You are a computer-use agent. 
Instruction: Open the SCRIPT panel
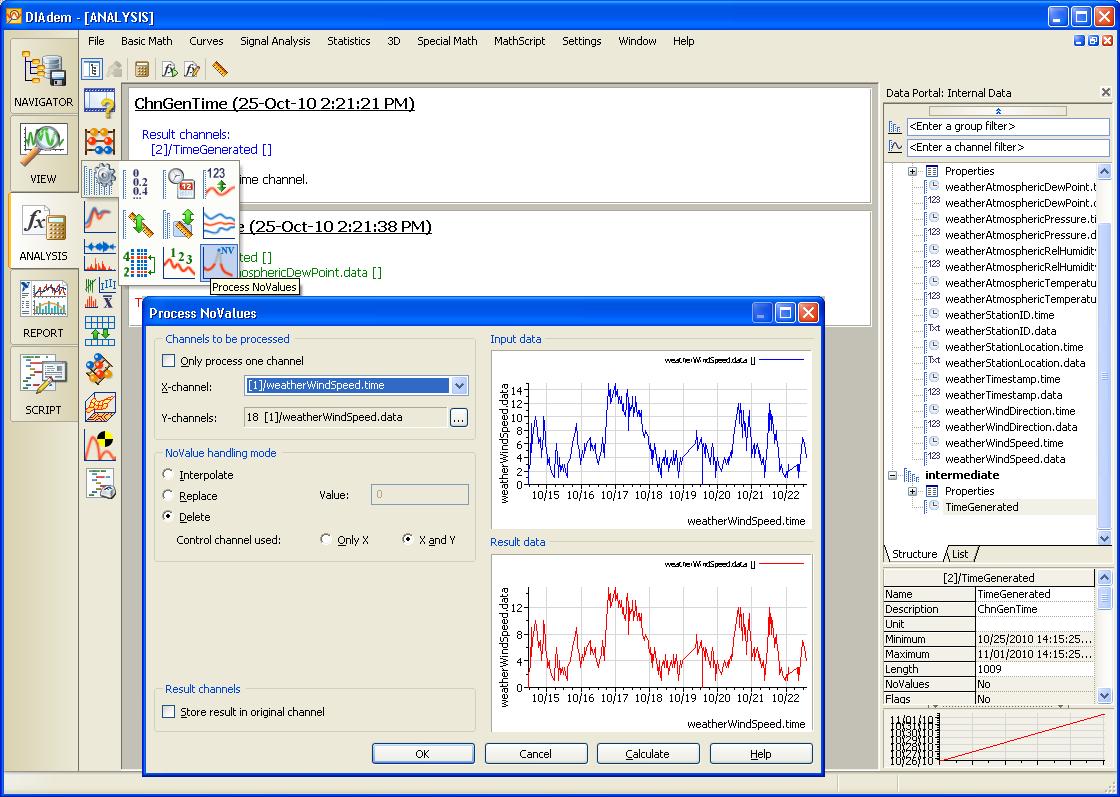pos(43,384)
